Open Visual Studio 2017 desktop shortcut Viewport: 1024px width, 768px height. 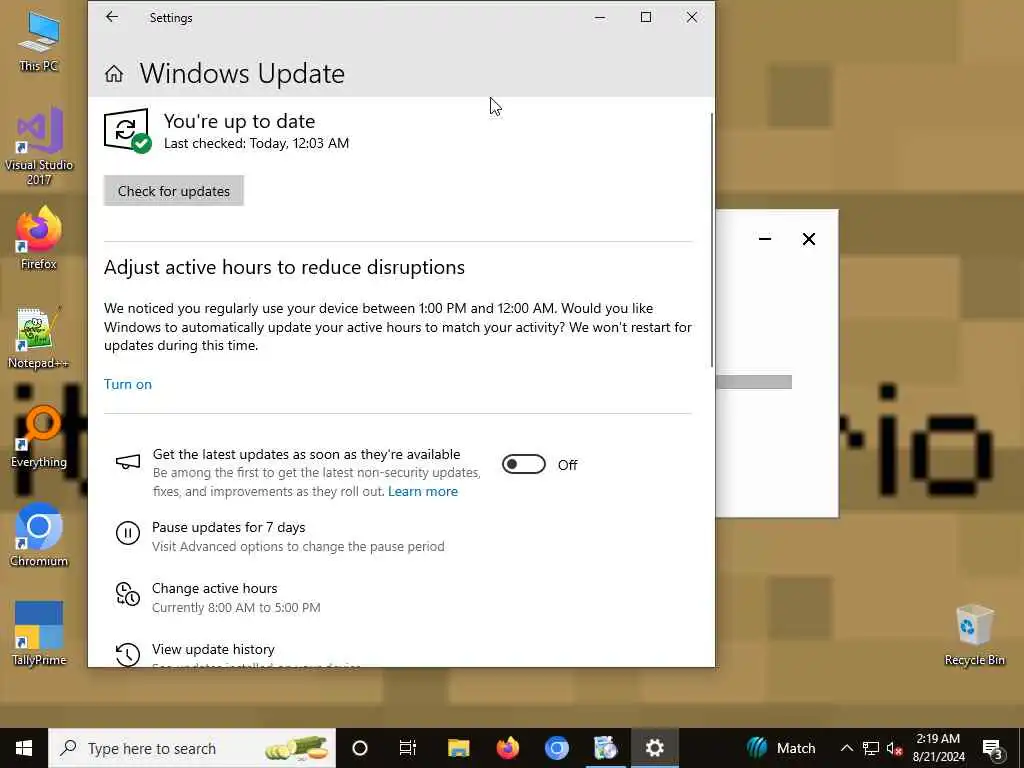click(x=39, y=146)
